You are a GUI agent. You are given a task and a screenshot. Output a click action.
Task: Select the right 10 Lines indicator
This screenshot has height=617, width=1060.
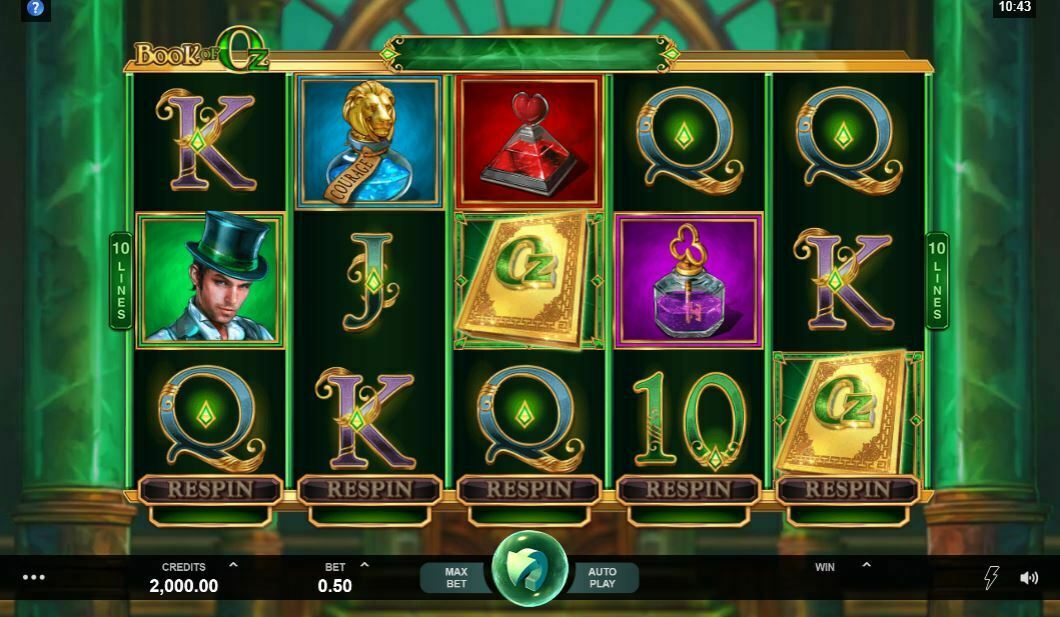pos(937,280)
